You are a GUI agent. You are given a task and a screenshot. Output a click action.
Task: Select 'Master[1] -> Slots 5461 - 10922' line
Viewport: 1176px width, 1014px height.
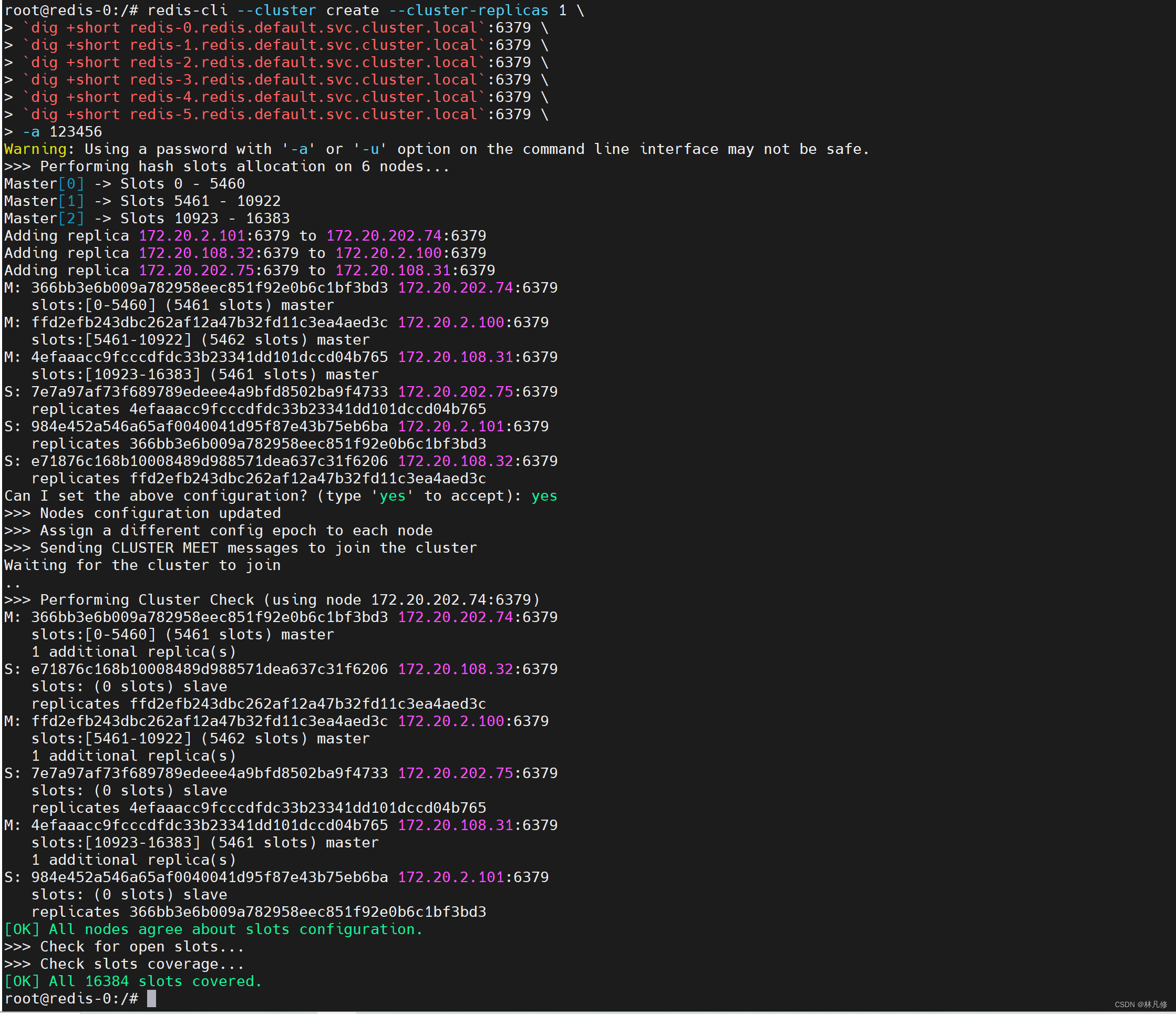[142, 201]
